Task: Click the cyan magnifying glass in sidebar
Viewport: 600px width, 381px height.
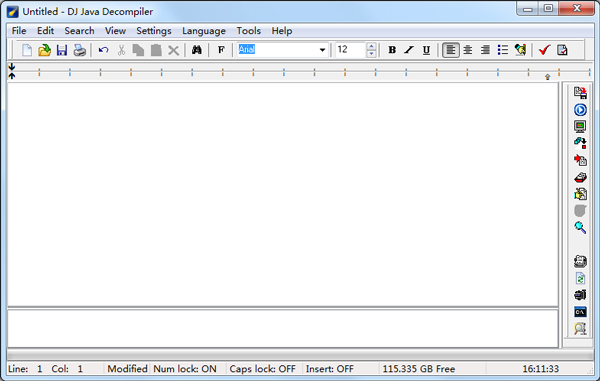Action: tap(580, 228)
